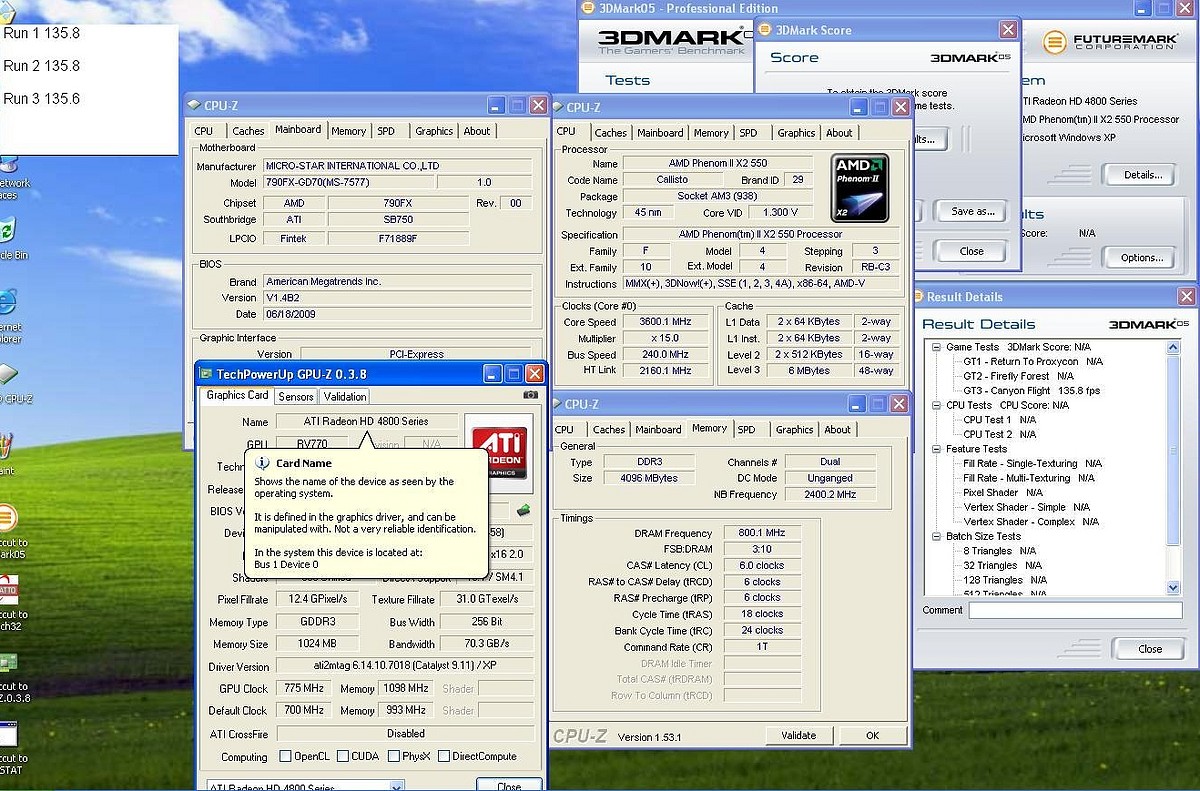Switch to the Validation tab in GPU-Z
This screenshot has width=1200, height=791.
click(345, 397)
